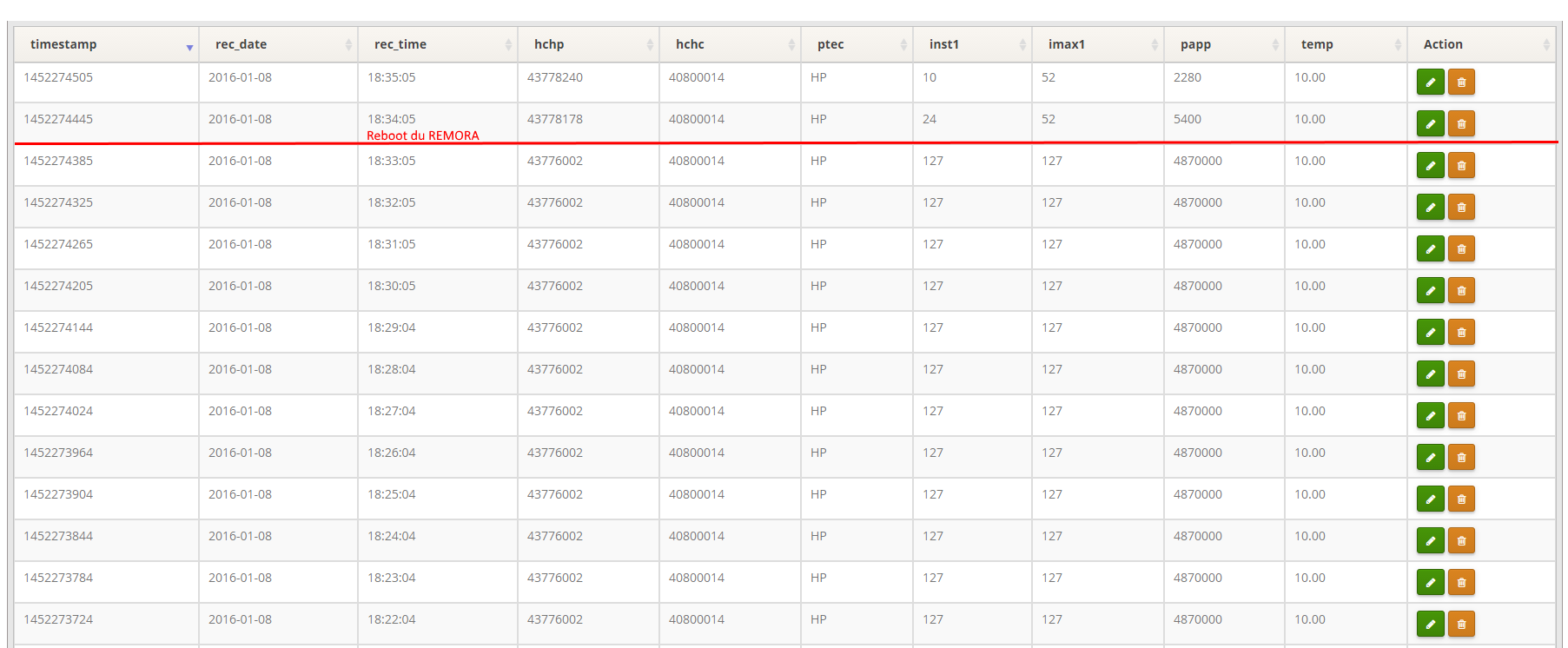
Task: Delete the row with timestamp 1452273784
Action: point(1461,582)
